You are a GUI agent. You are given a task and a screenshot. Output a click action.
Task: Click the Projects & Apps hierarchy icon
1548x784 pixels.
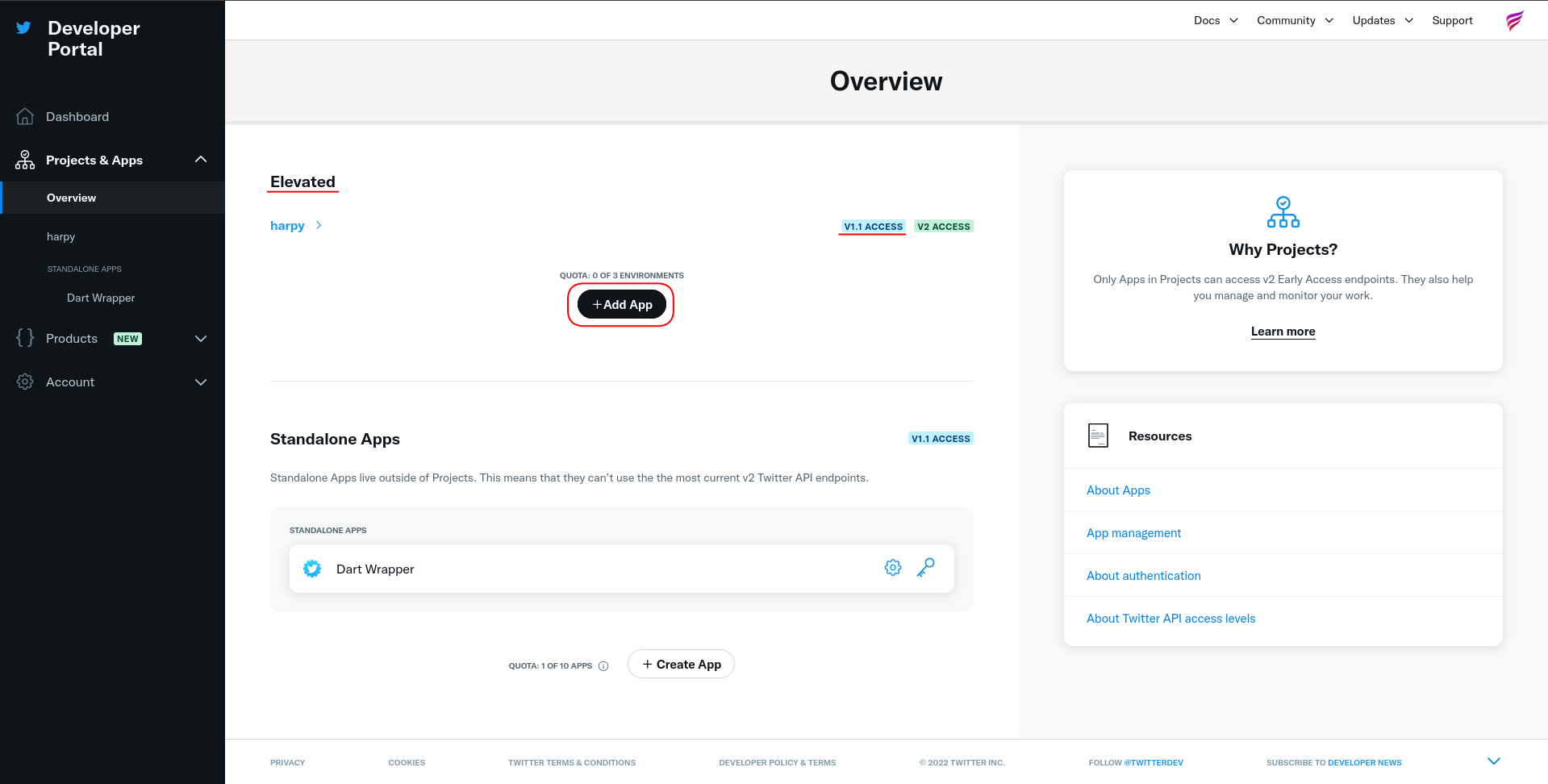25,160
